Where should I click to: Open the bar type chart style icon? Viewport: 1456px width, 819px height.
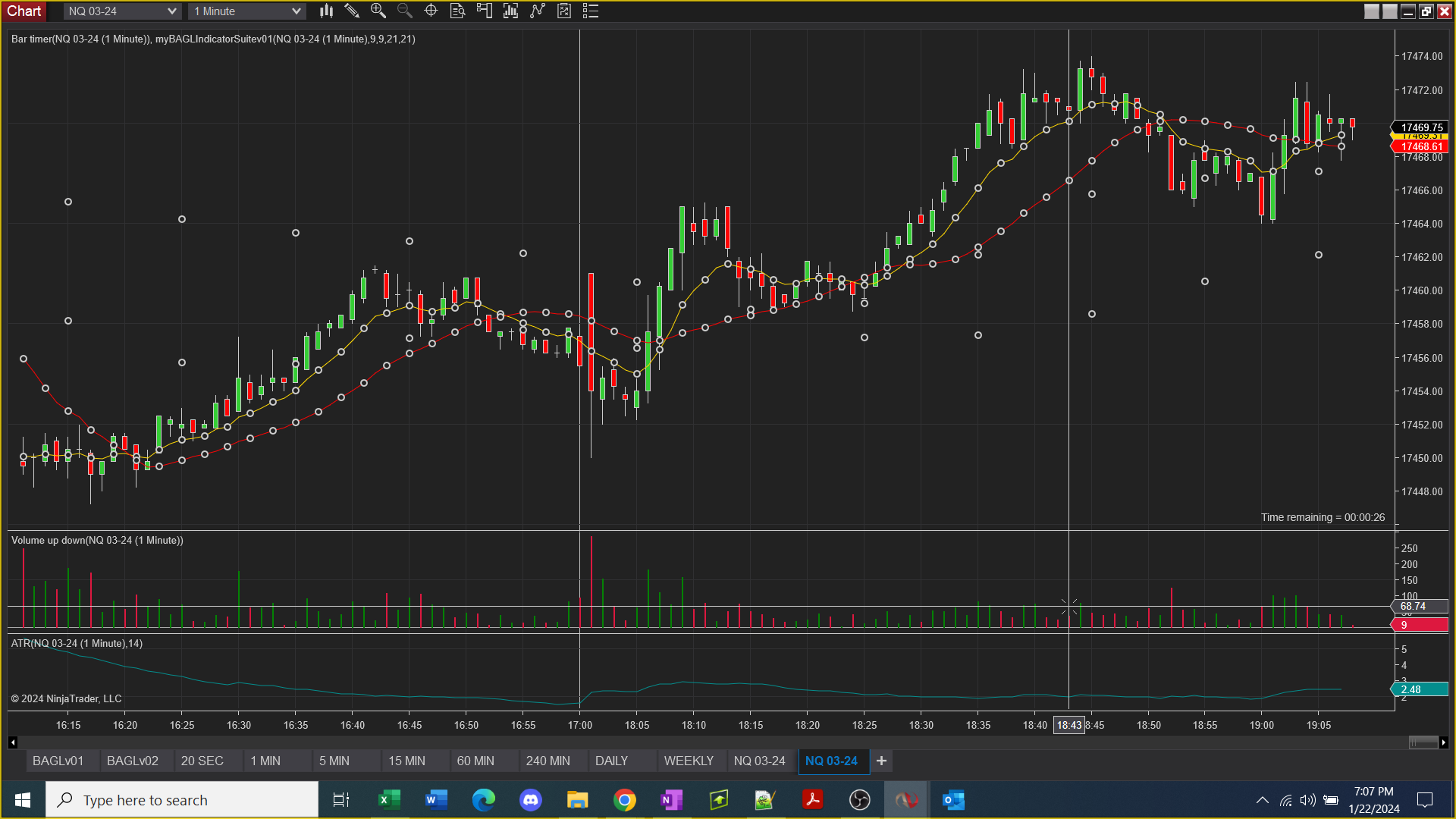326,11
